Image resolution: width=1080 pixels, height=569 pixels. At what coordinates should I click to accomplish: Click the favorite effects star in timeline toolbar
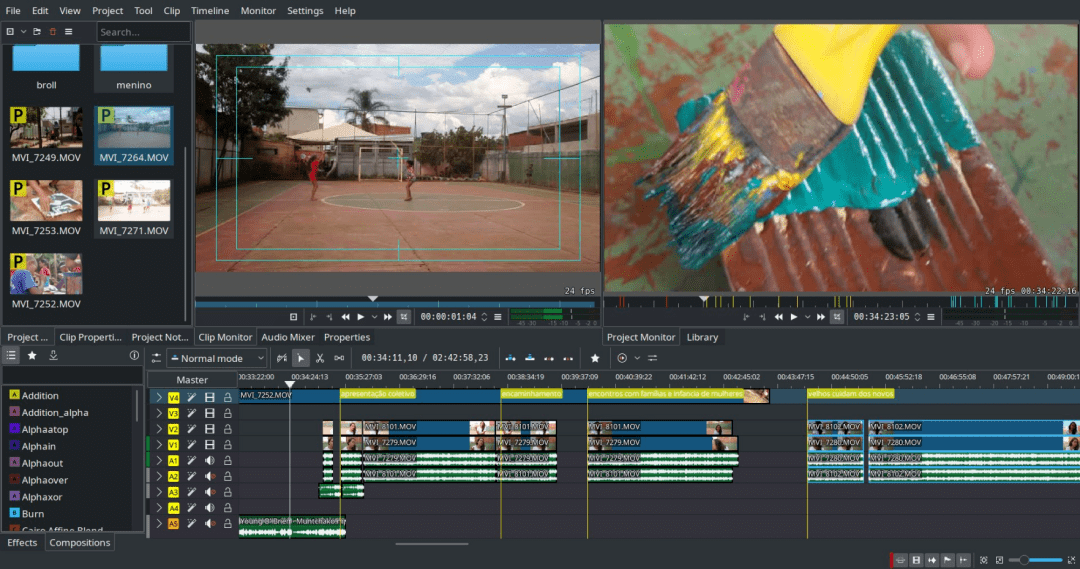[x=595, y=358]
